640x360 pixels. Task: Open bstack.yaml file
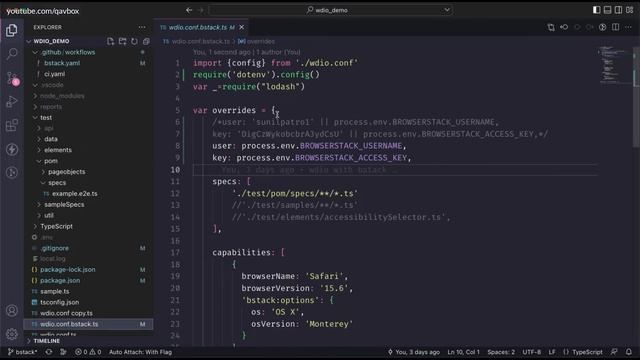coord(62,63)
